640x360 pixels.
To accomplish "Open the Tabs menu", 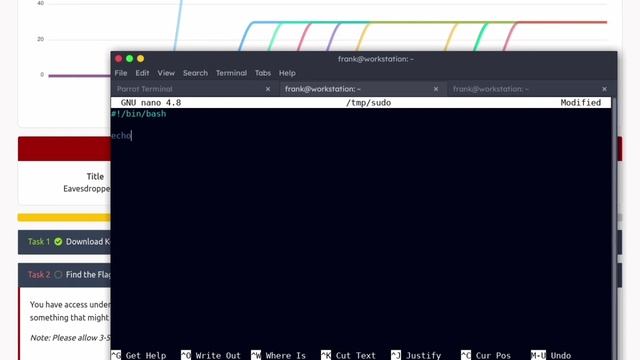I will (263, 73).
